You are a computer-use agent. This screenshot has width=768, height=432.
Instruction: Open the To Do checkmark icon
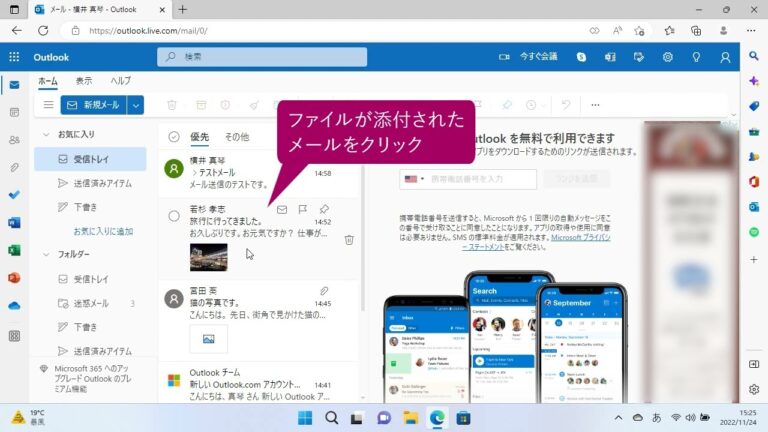(14, 195)
